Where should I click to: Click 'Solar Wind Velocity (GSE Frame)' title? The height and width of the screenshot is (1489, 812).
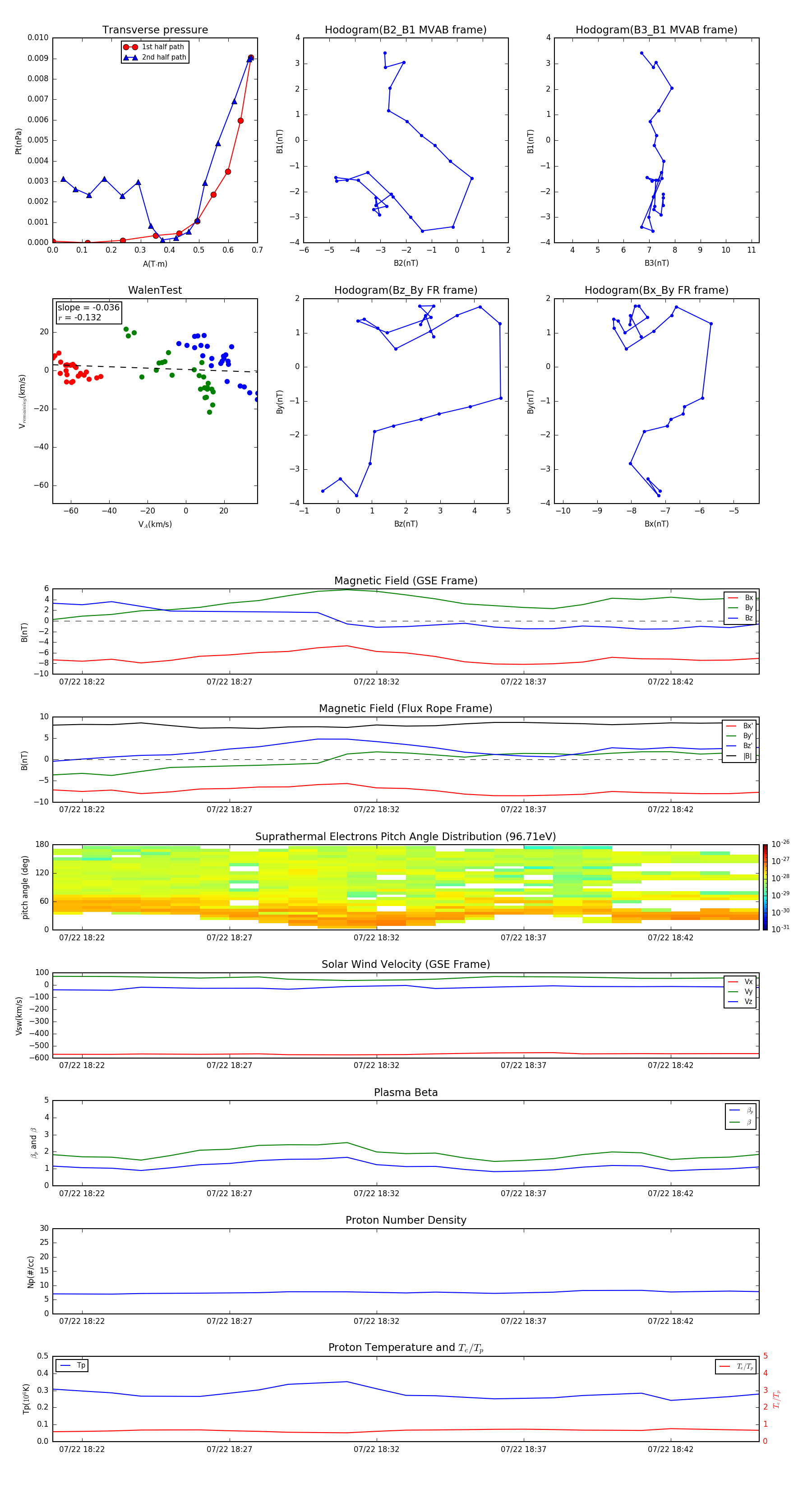[406, 964]
